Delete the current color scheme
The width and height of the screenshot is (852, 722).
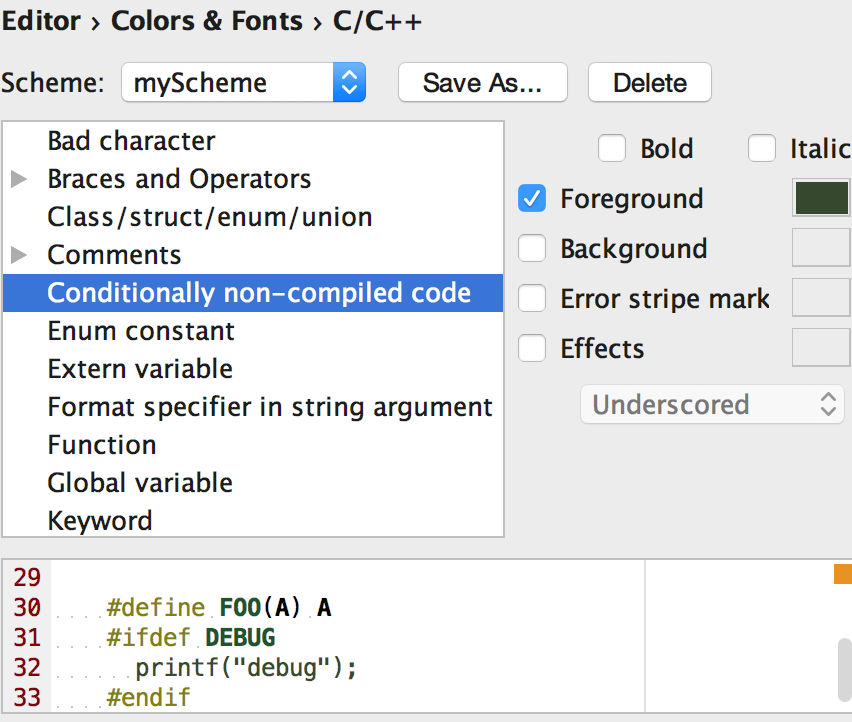(x=649, y=83)
